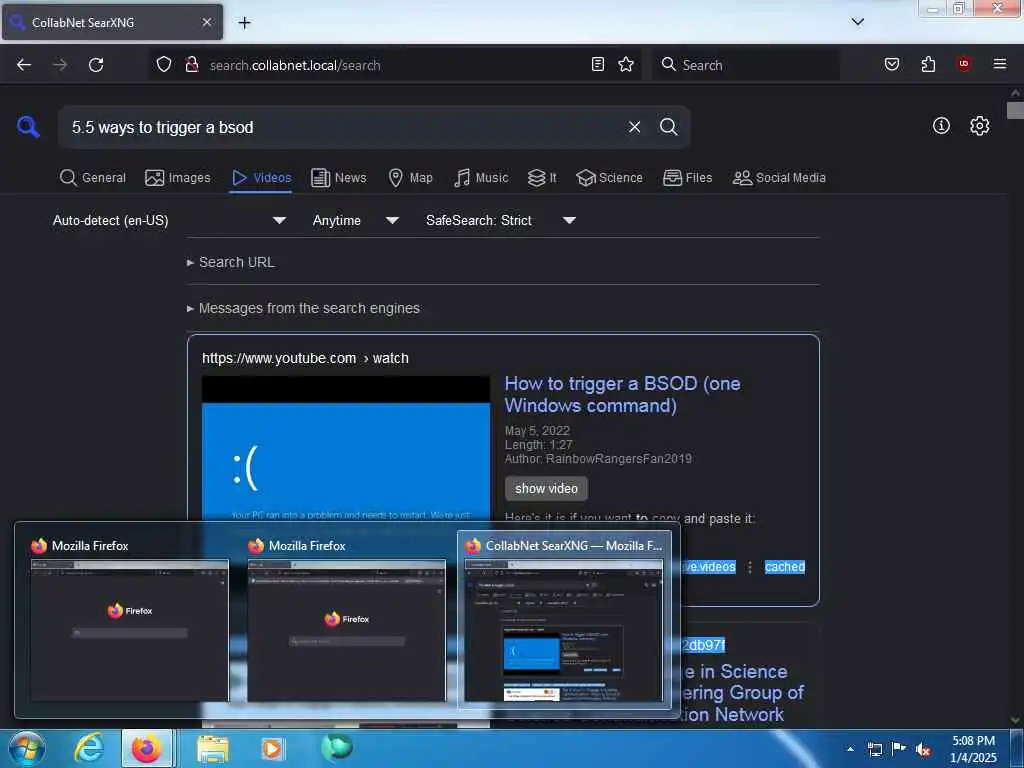The image size is (1024, 768).
Task: Open Windows Explorer from the taskbar
Action: click(x=212, y=749)
